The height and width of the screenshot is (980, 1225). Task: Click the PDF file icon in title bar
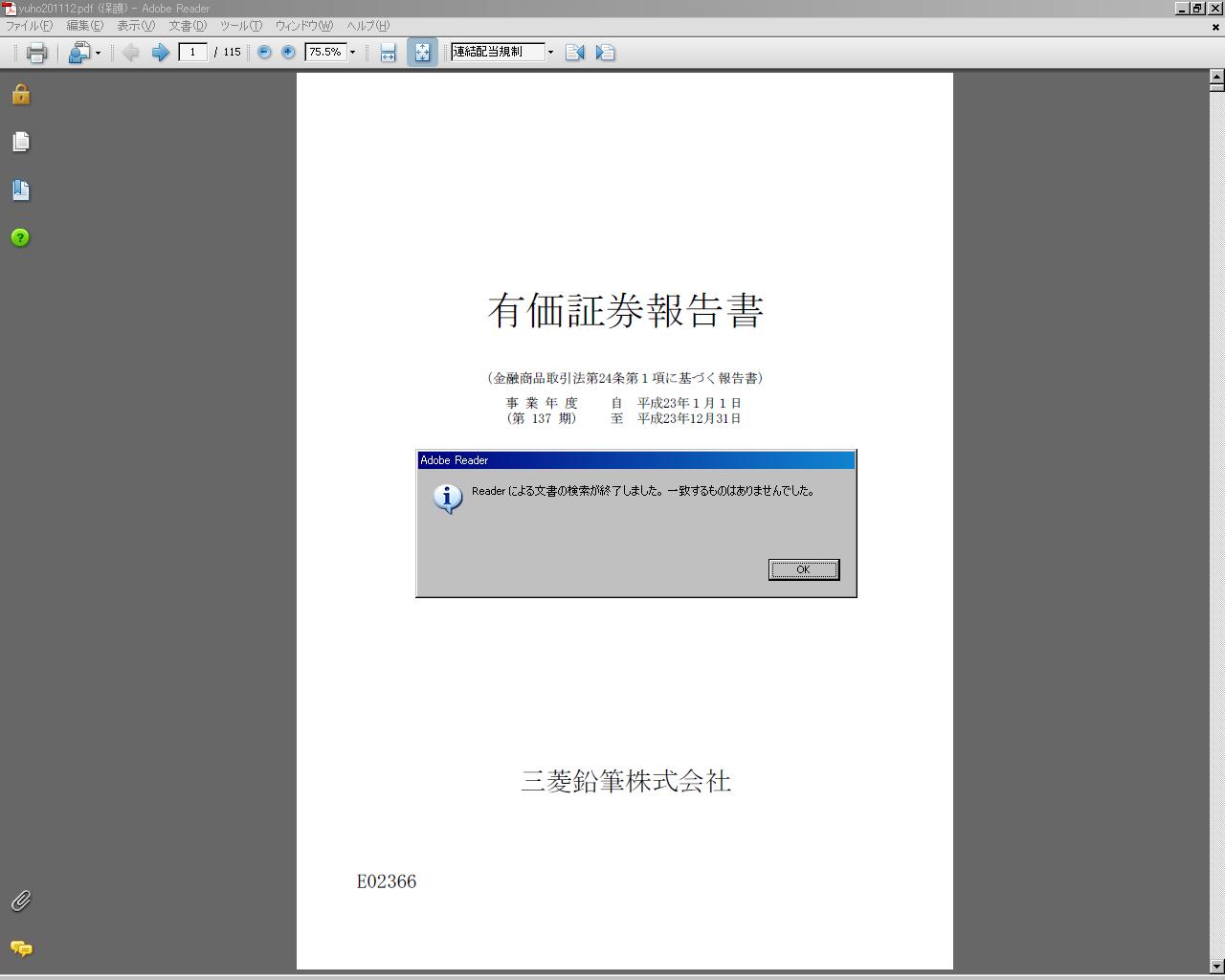tap(9, 8)
